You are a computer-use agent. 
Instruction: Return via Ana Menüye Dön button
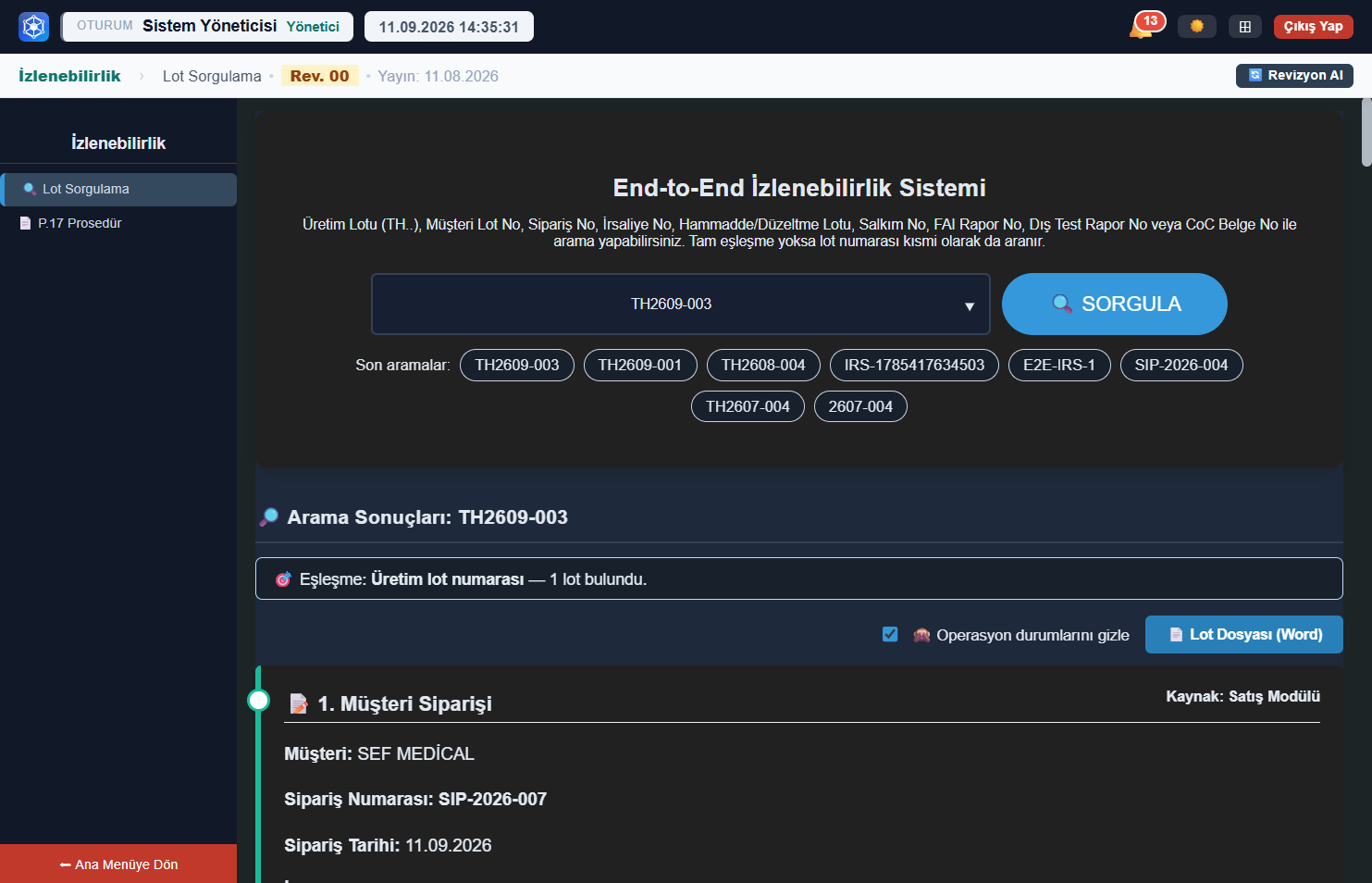point(118,864)
